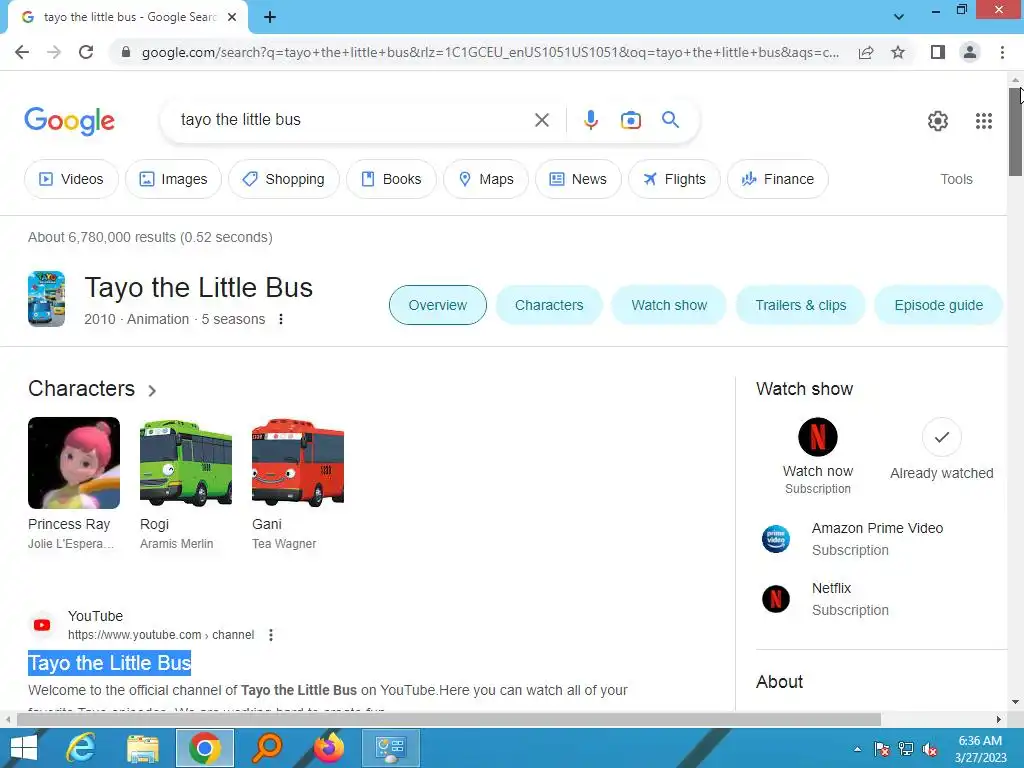The image size is (1024, 768).
Task: Open site info lock icon
Action: pyautogui.click(x=126, y=52)
